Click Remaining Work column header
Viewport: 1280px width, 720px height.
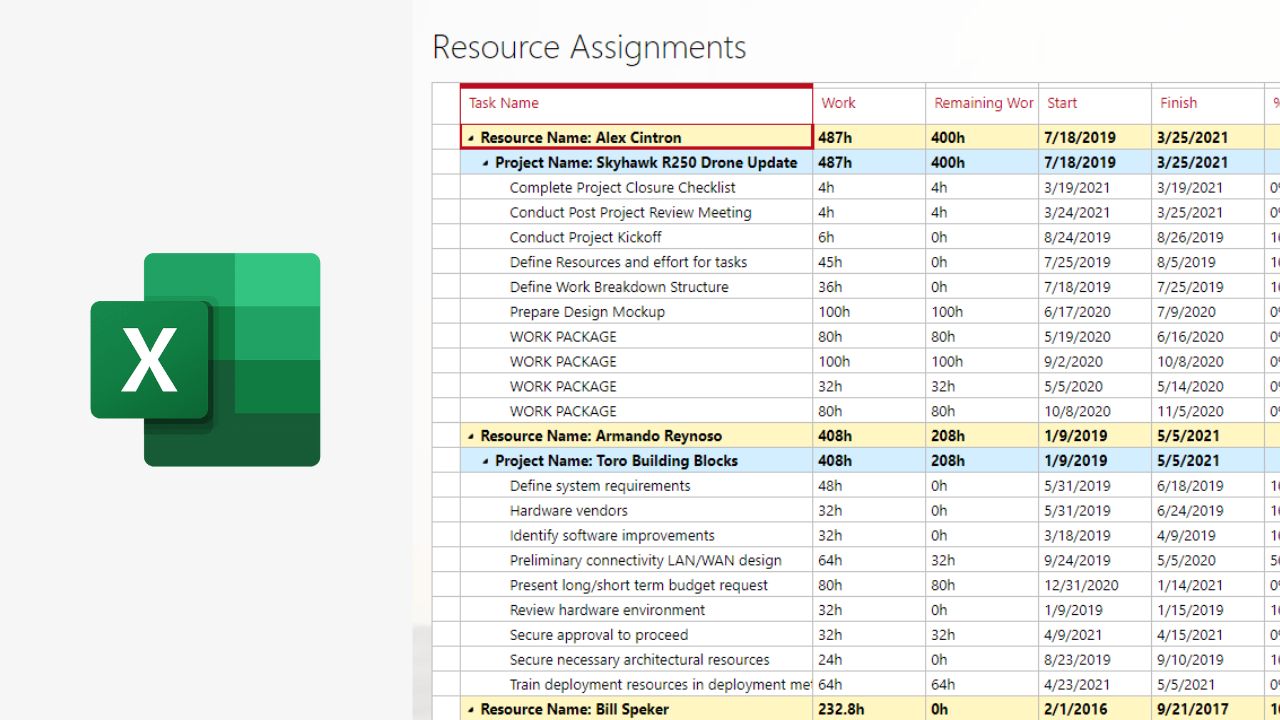coord(984,103)
